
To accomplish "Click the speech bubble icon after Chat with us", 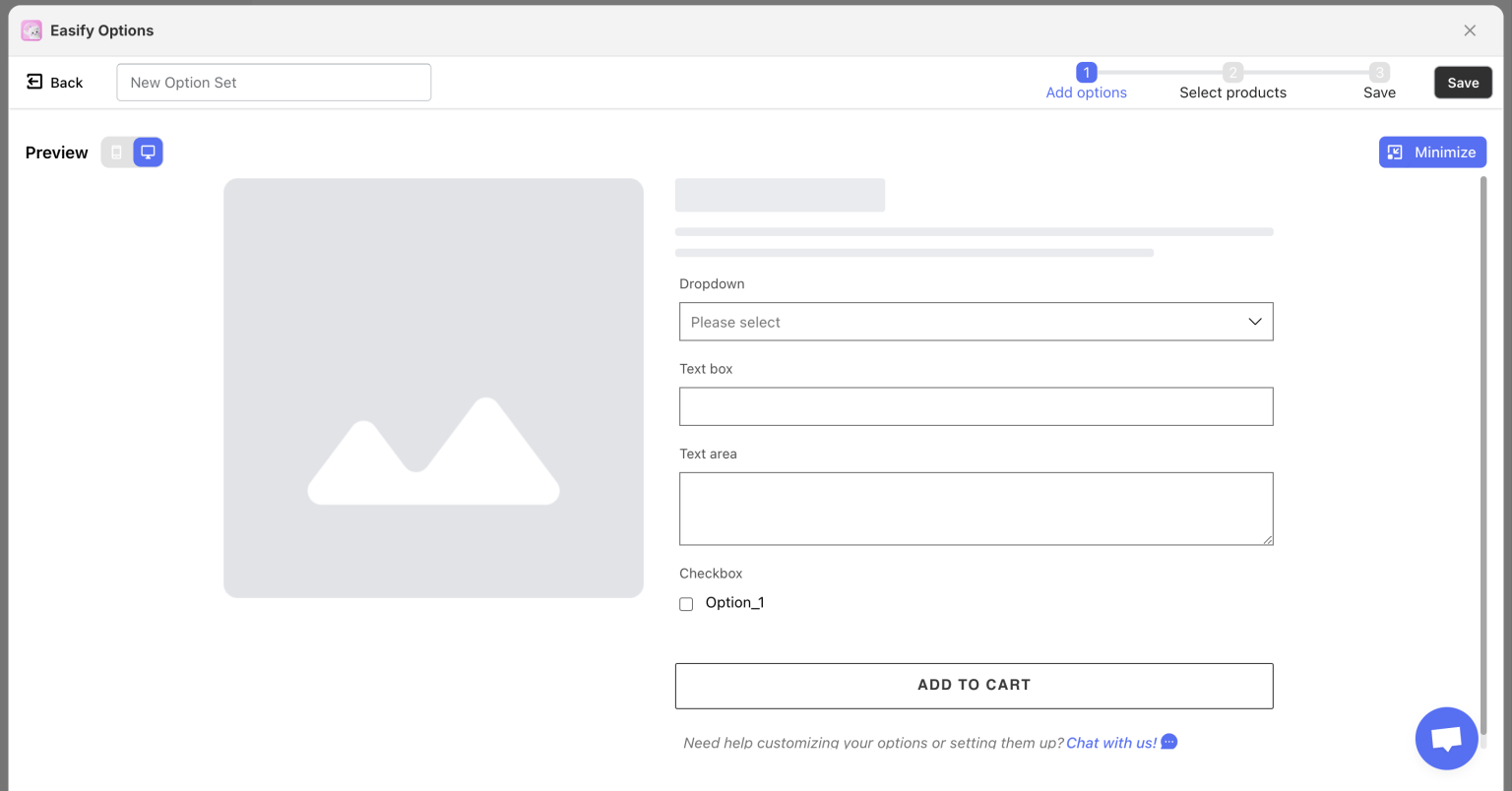I will 1168,743.
